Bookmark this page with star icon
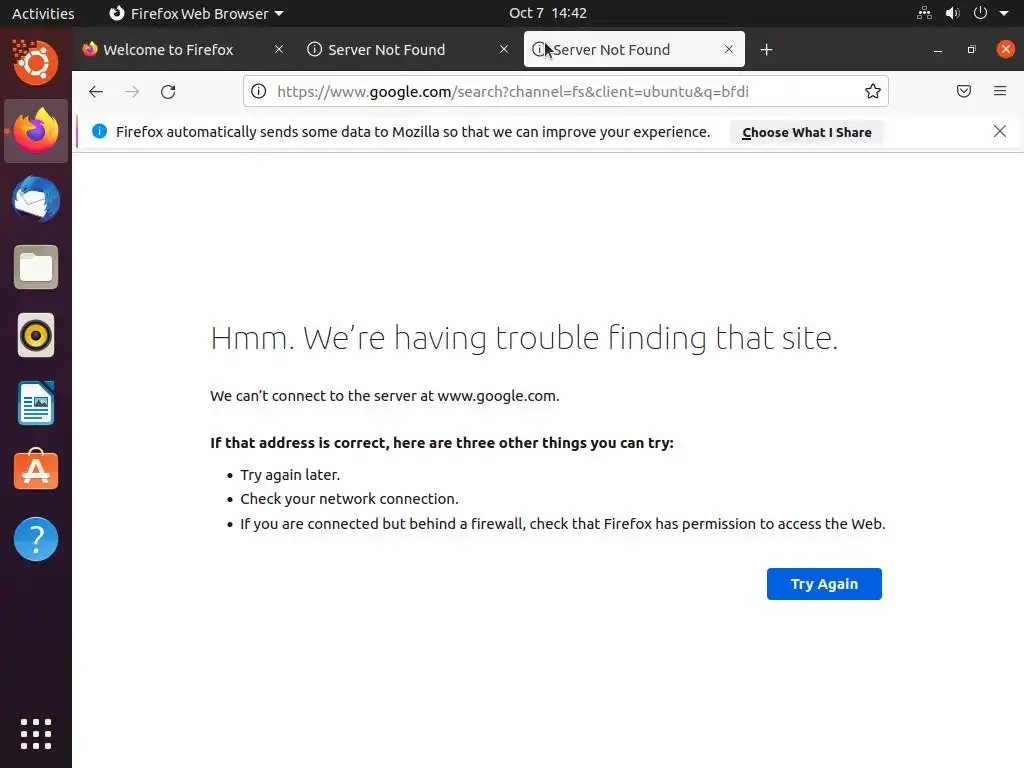Screen dimensions: 1024x768 pos(872,91)
